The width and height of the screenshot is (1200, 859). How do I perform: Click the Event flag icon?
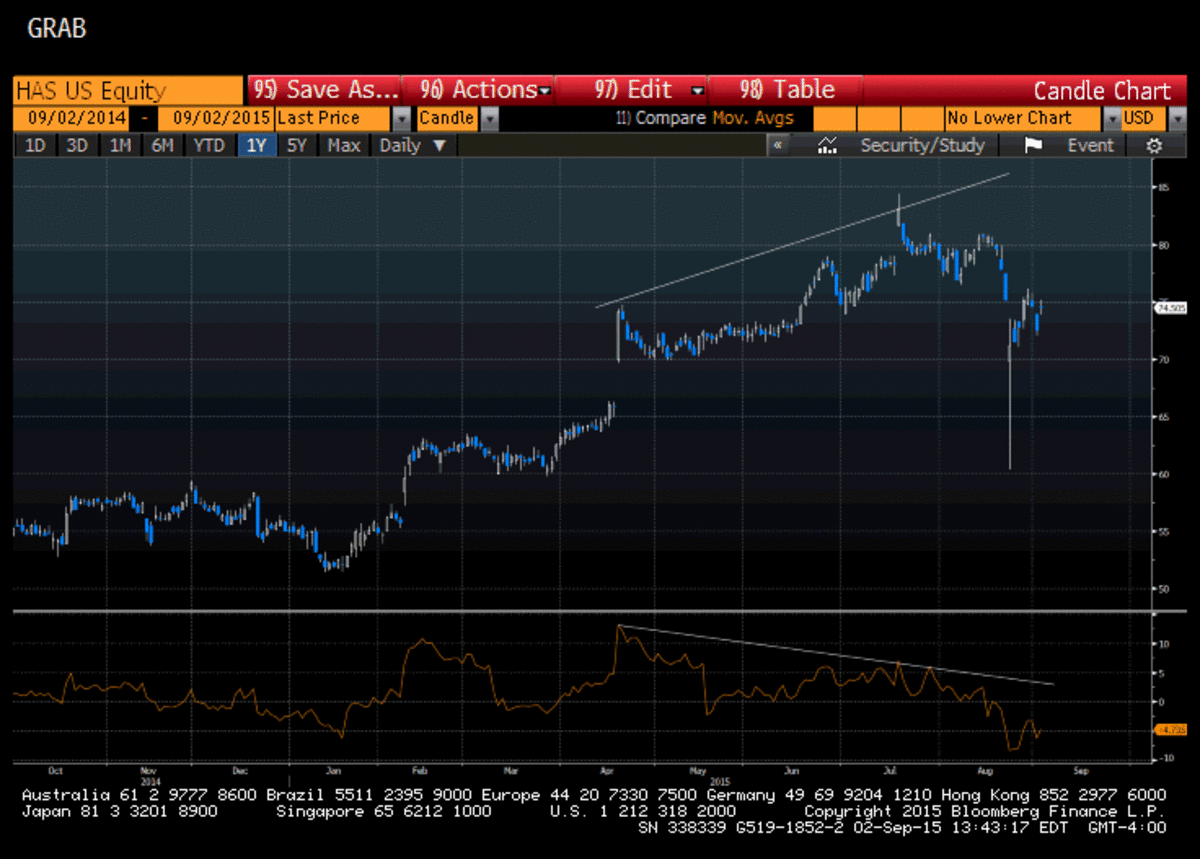[1033, 145]
